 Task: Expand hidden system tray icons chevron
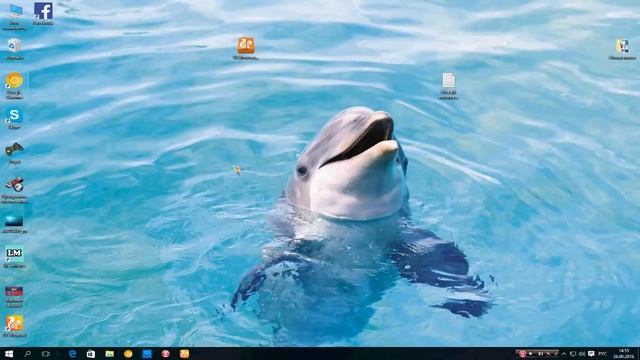[564, 354]
